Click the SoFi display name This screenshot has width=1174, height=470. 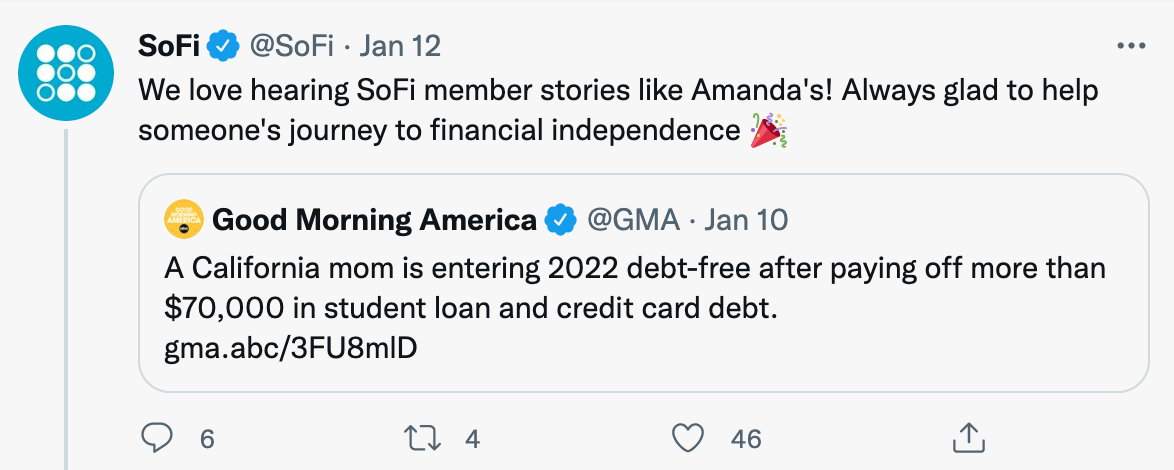click(169, 46)
